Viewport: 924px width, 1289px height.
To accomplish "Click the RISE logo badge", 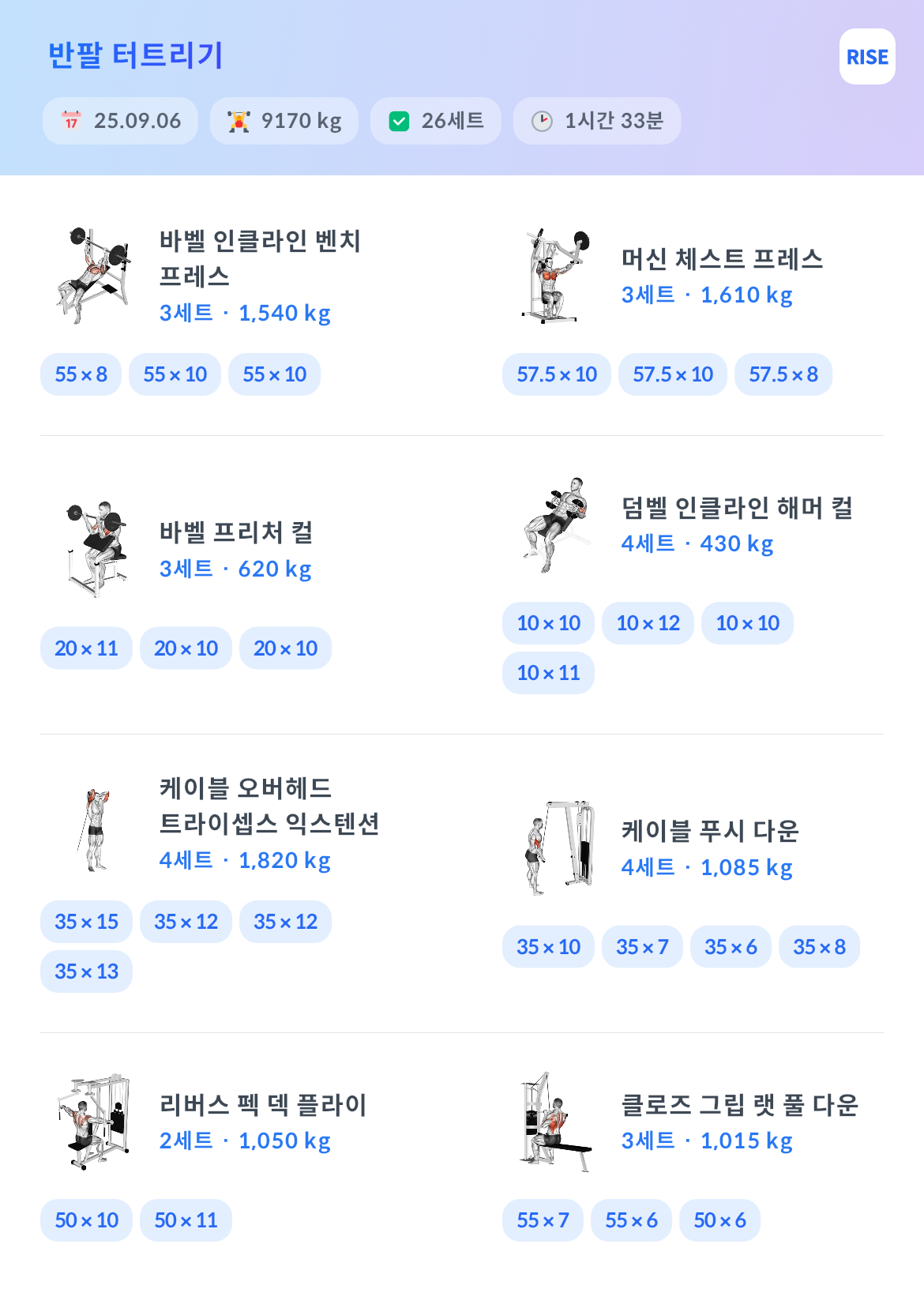I will tap(867, 57).
